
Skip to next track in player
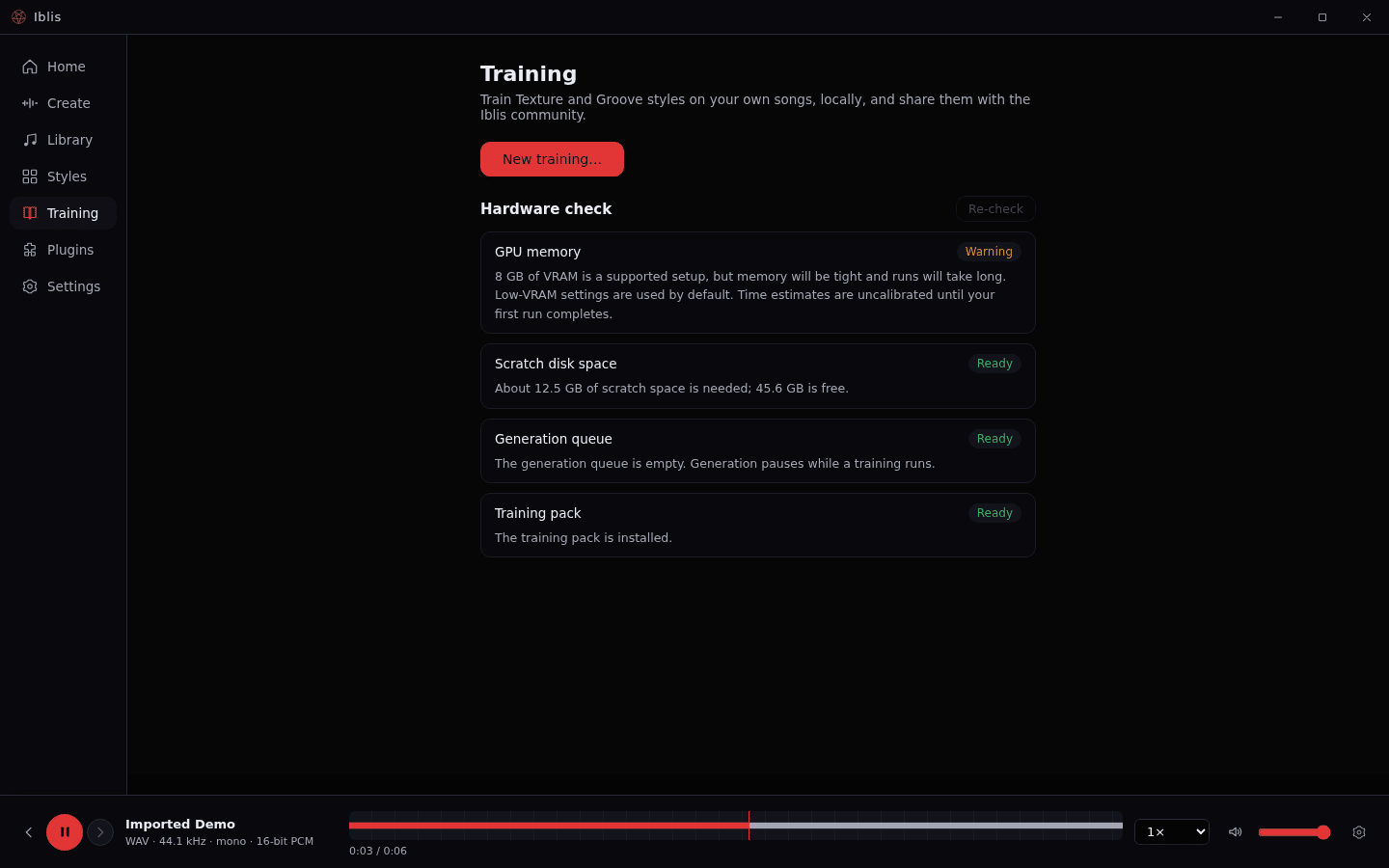pos(100,832)
